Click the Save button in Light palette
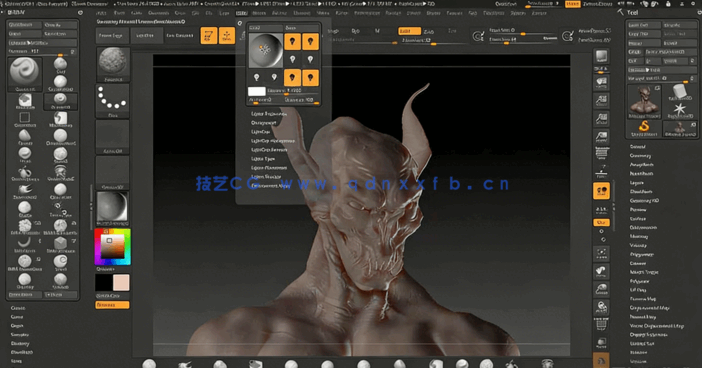Viewport: 702px width, 368px height. click(x=302, y=28)
